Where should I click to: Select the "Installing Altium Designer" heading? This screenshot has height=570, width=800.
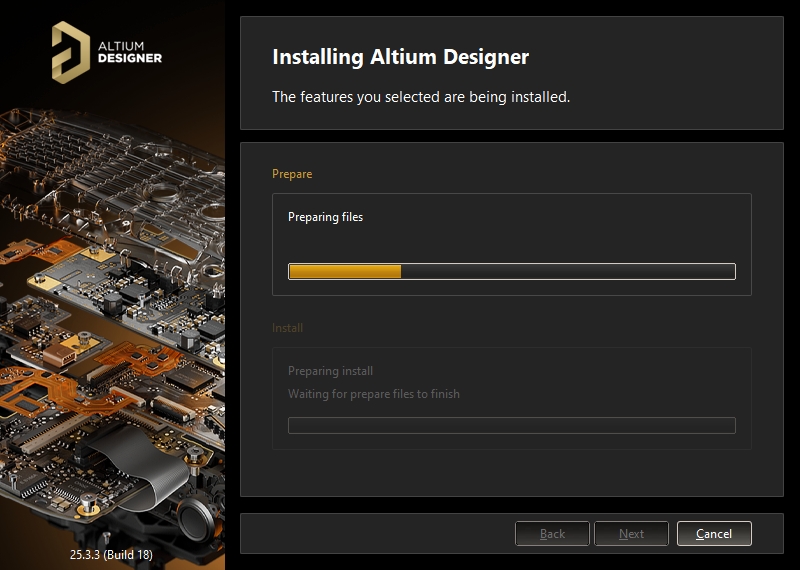400,56
